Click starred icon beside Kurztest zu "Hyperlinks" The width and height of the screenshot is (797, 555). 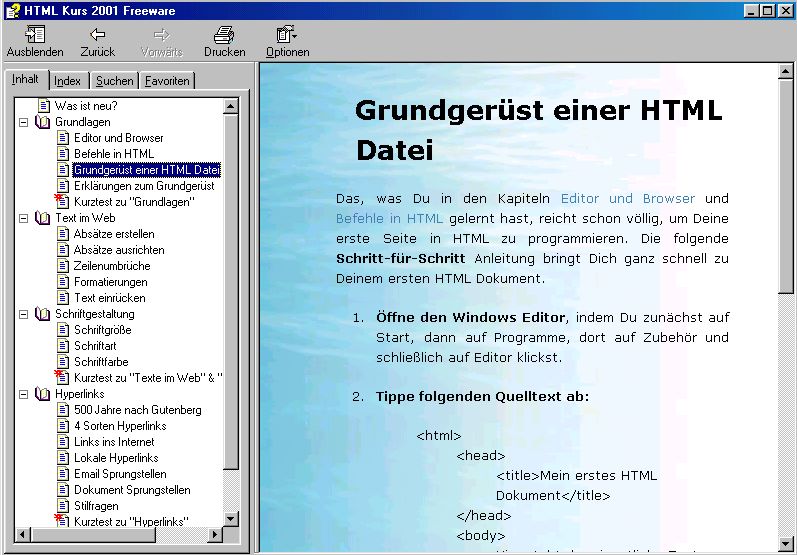[x=62, y=520]
